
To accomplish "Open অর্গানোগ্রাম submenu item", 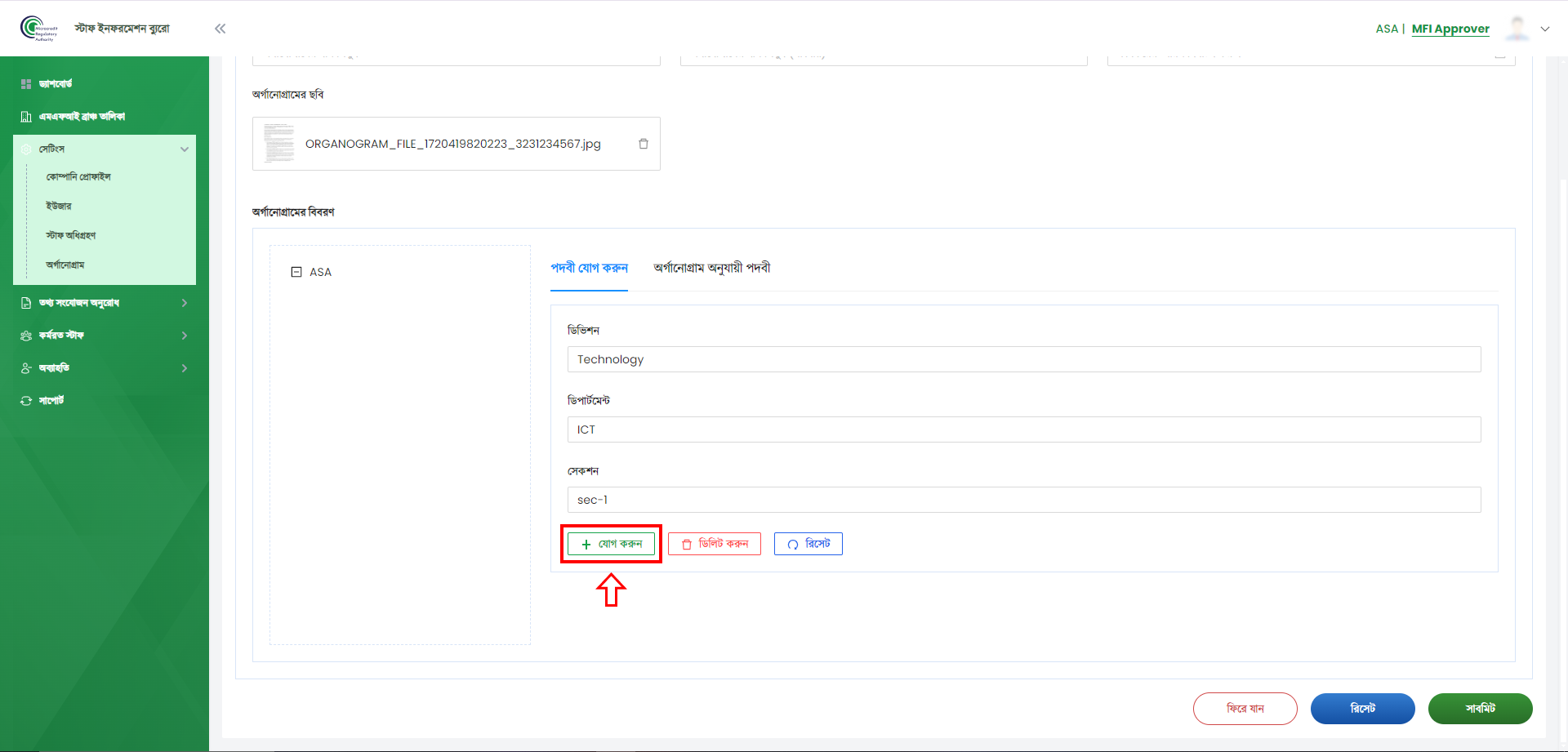I will click(65, 265).
